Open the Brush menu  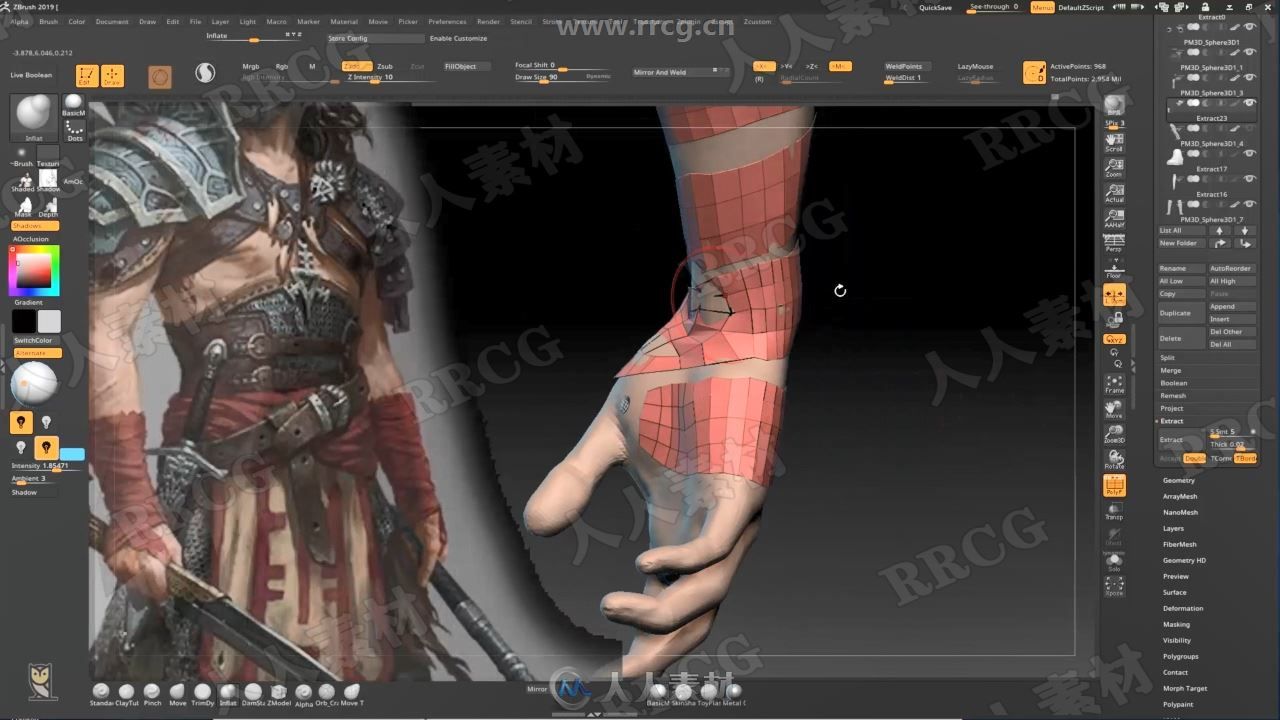(x=48, y=21)
